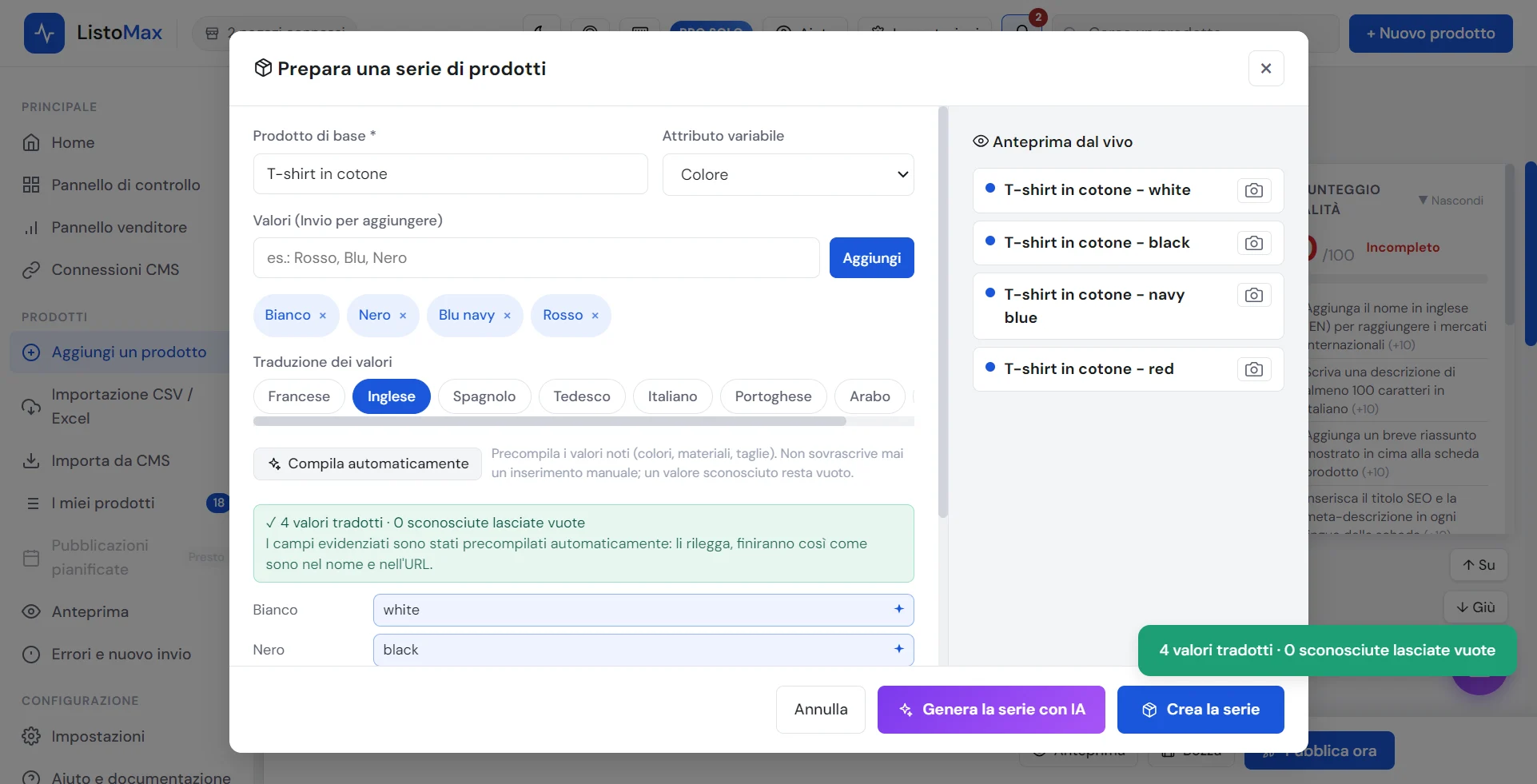
Task: Select the Italiano translation language
Action: click(x=672, y=396)
